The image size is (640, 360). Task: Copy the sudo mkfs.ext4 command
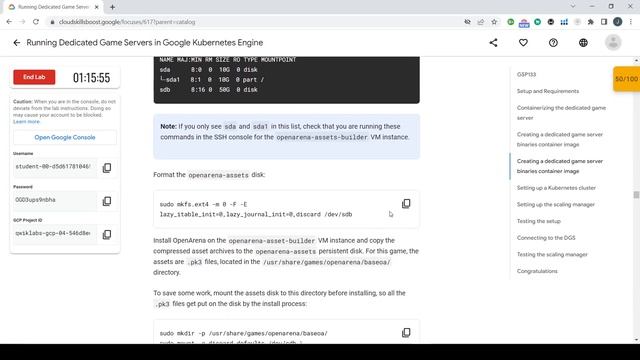tap(406, 204)
